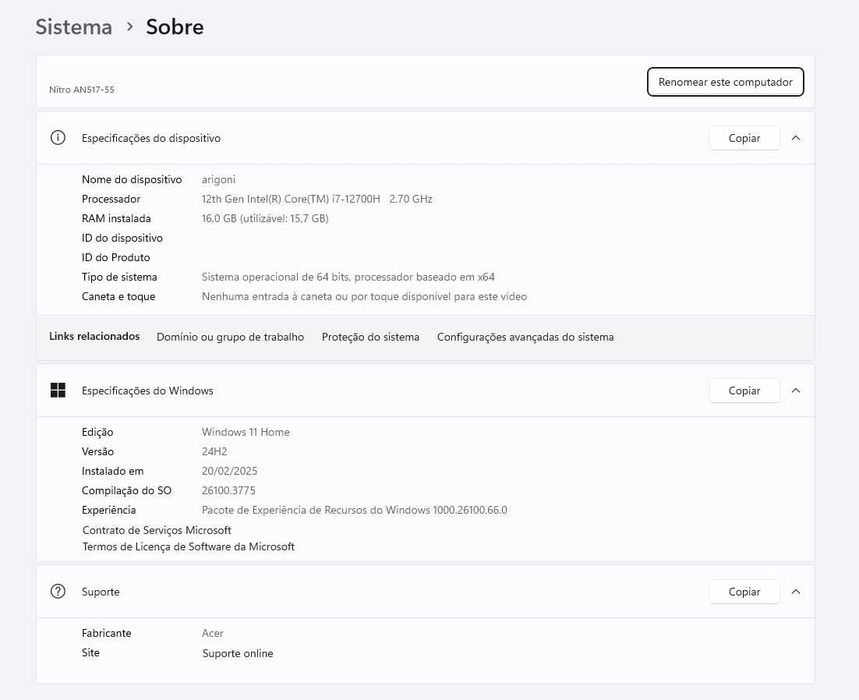The height and width of the screenshot is (700, 859).
Task: Select the device name value arigoni
Action: [x=219, y=180]
